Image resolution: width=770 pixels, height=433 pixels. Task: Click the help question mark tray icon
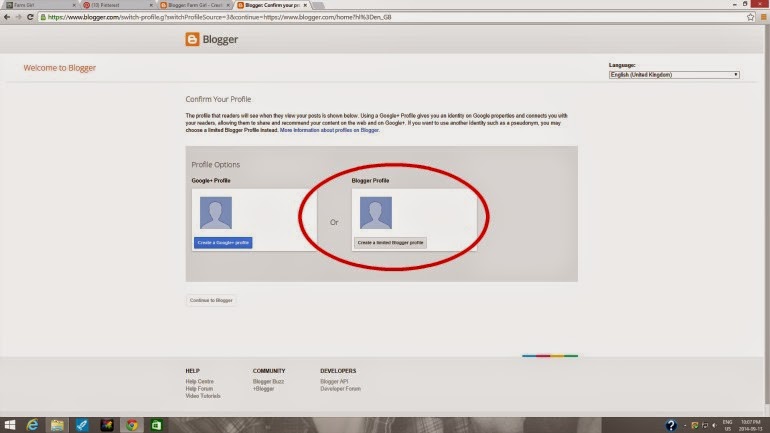(671, 425)
